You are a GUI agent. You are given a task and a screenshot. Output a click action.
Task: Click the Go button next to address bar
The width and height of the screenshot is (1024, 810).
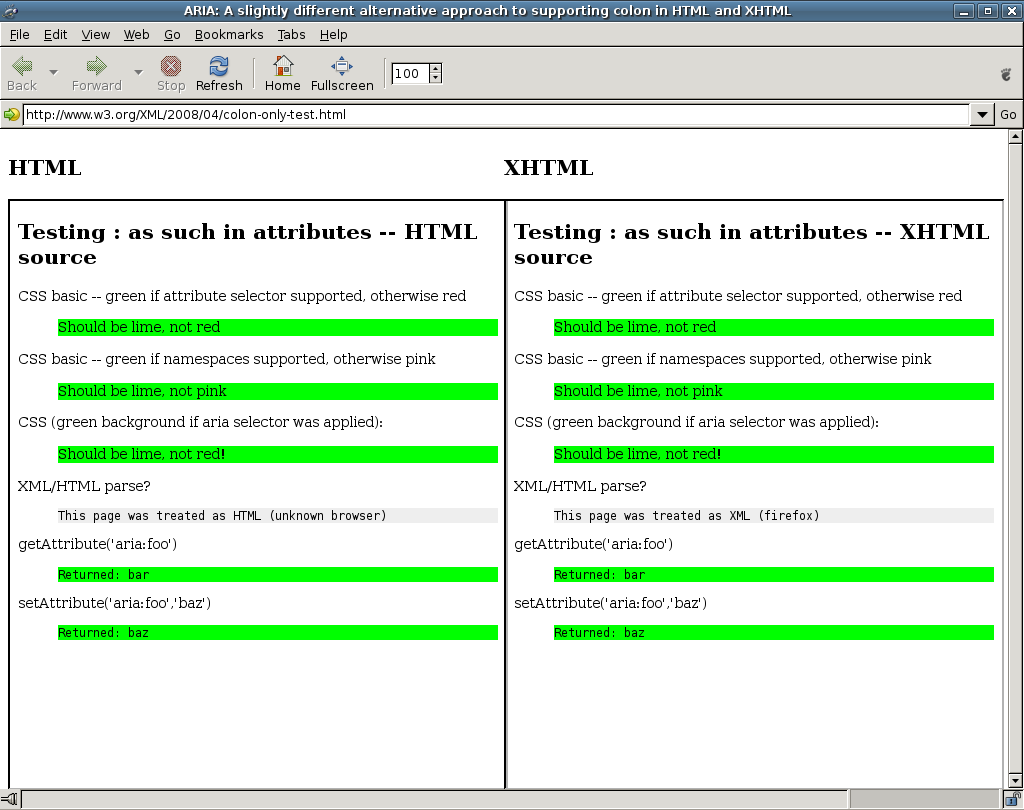1008,115
